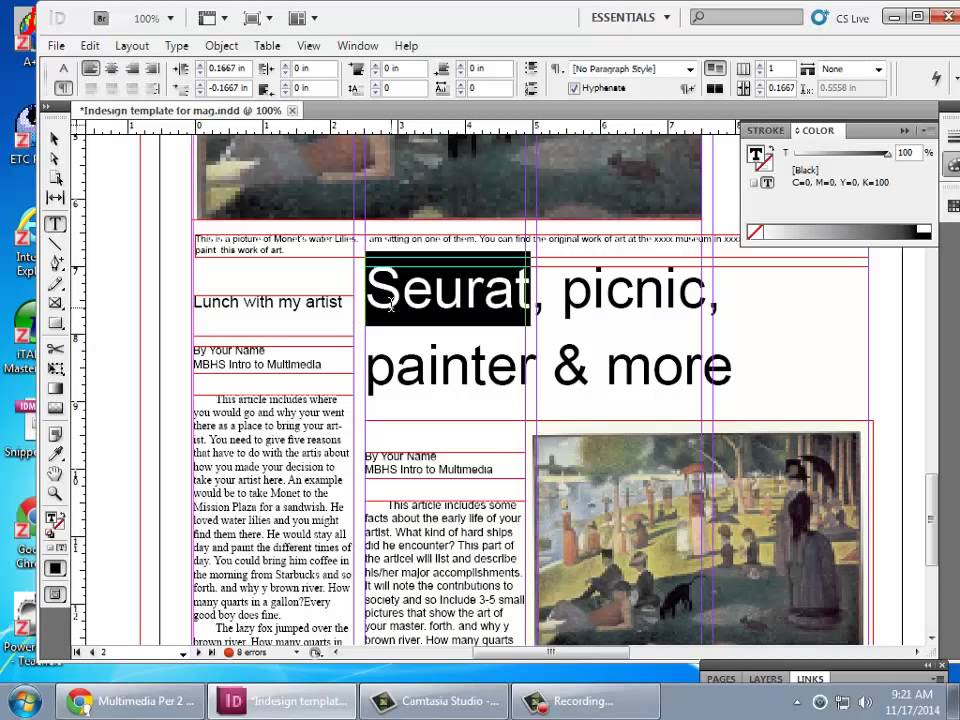Select the Eyedropper tool
960x720 pixels.
pyautogui.click(x=54, y=454)
